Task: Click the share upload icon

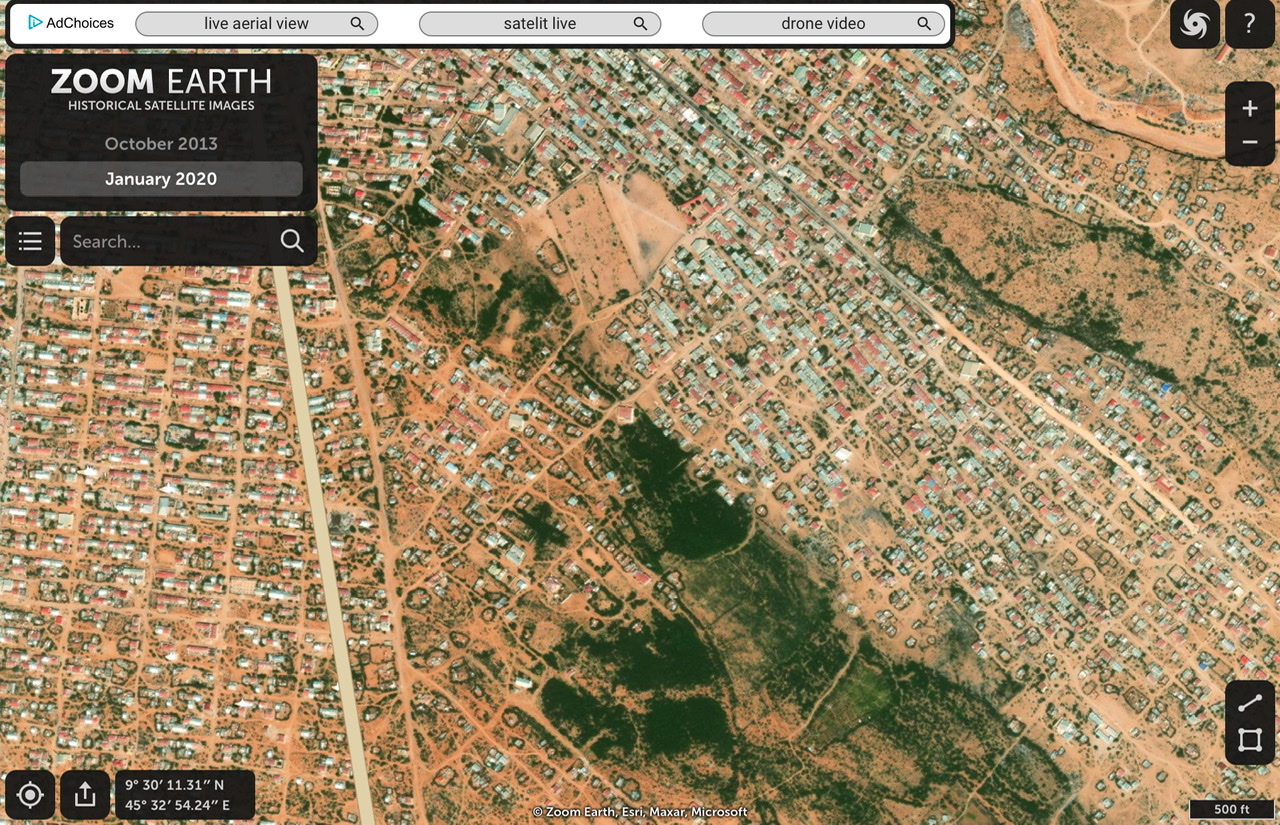Action: click(x=85, y=795)
